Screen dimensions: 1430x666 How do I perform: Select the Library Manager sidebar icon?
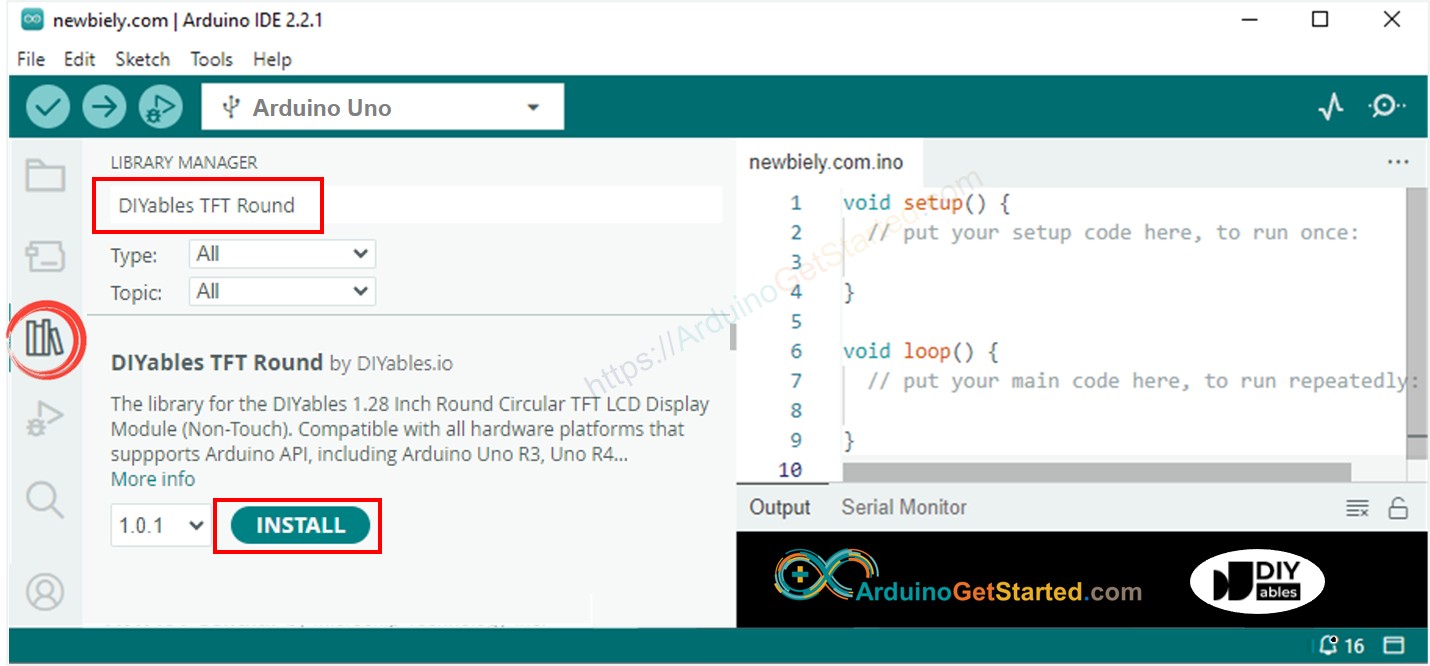[x=44, y=340]
